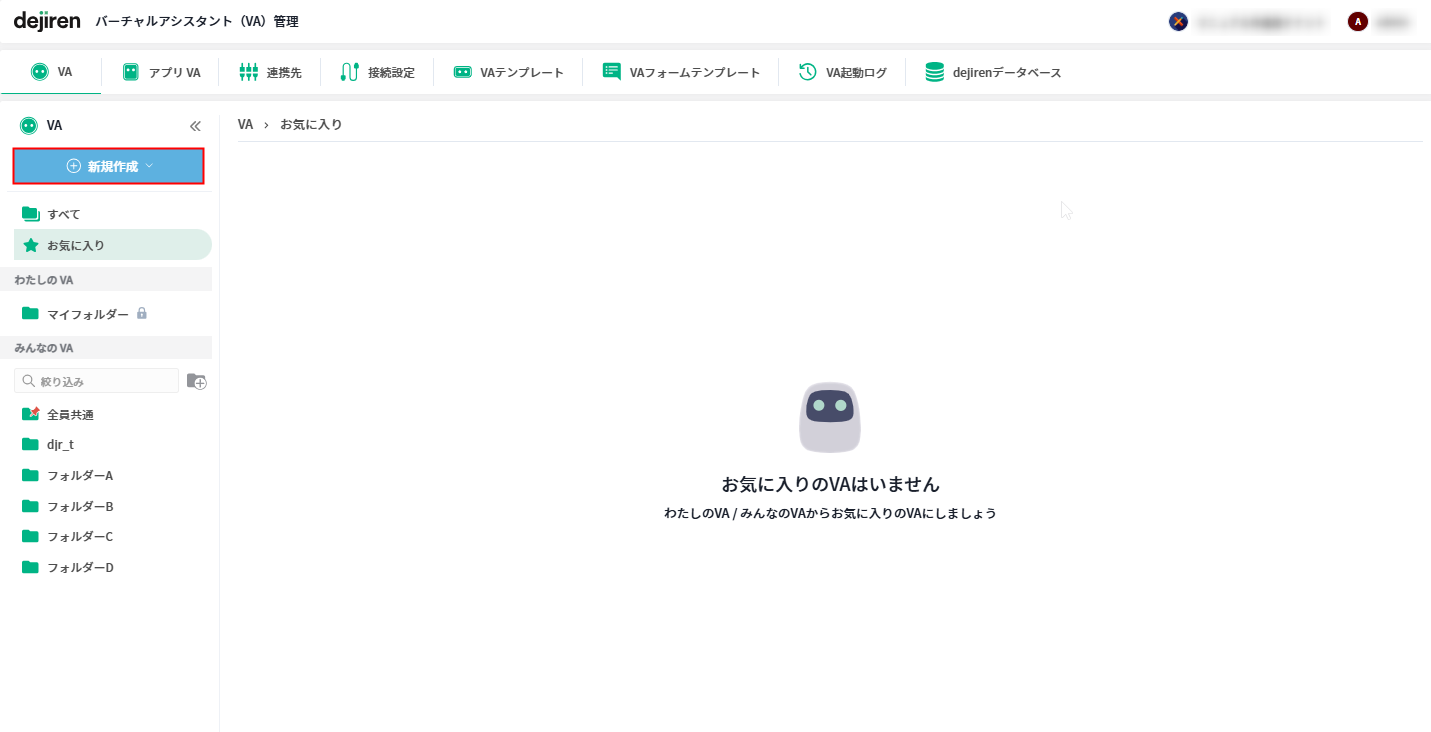Open the VAフォームテンプレート tab
This screenshot has height=732, width=1431.
coord(681,72)
